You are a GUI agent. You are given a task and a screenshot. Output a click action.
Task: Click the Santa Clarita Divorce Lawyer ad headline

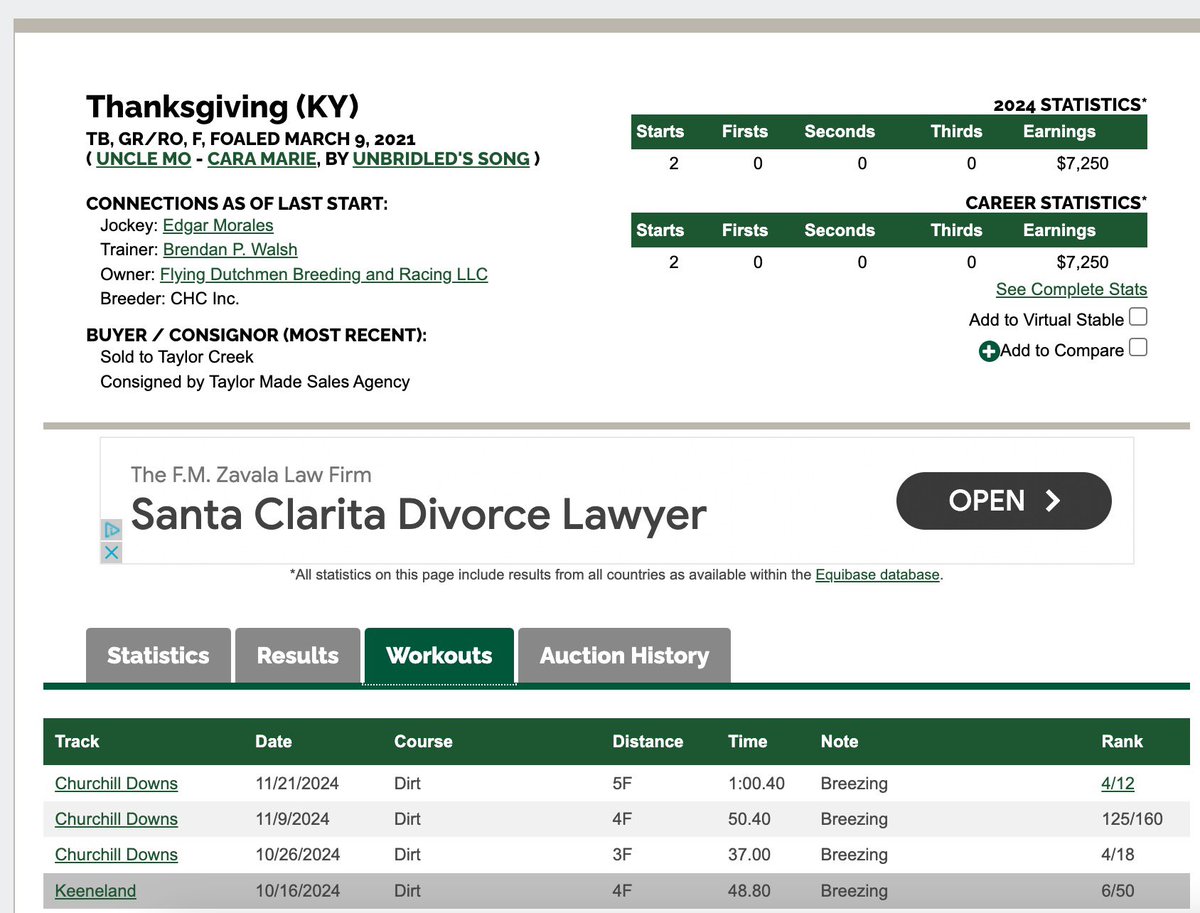[x=418, y=515]
